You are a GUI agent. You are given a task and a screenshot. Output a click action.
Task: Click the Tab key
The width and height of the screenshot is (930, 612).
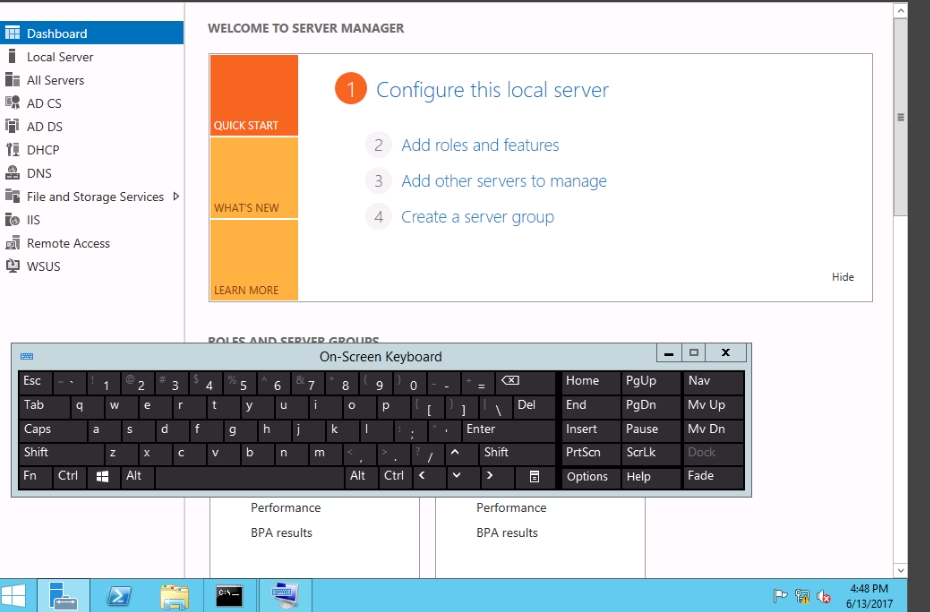pyautogui.click(x=44, y=406)
